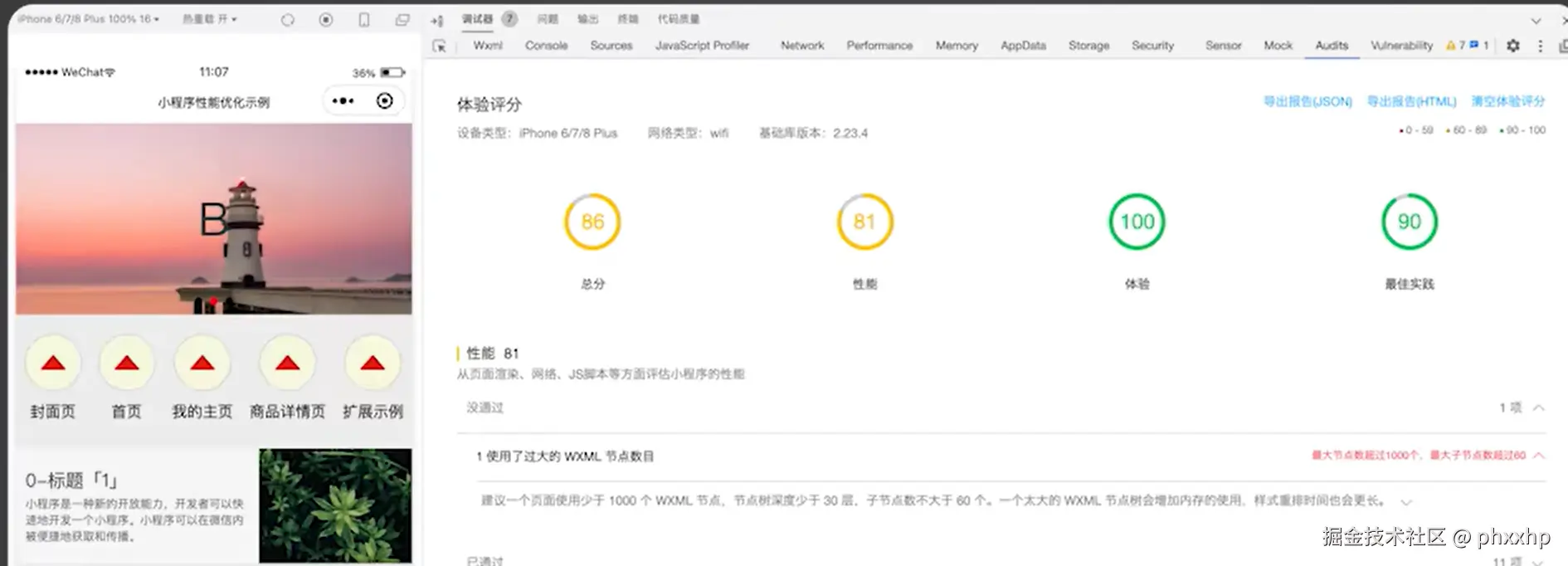Tap the 我的主页 triangle icon
The width and height of the screenshot is (1568, 566).
click(x=202, y=364)
